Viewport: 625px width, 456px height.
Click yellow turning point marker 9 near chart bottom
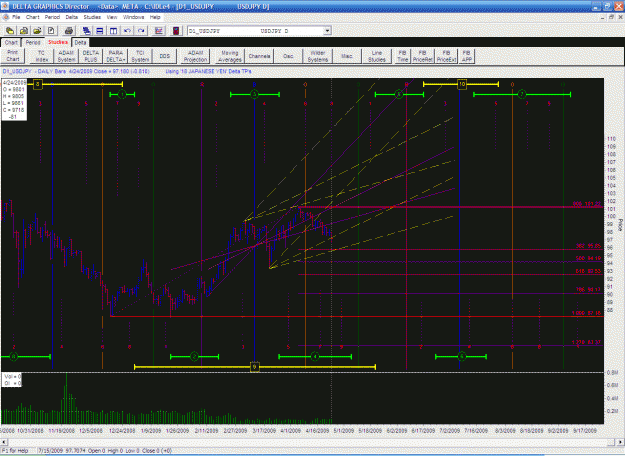pos(254,367)
